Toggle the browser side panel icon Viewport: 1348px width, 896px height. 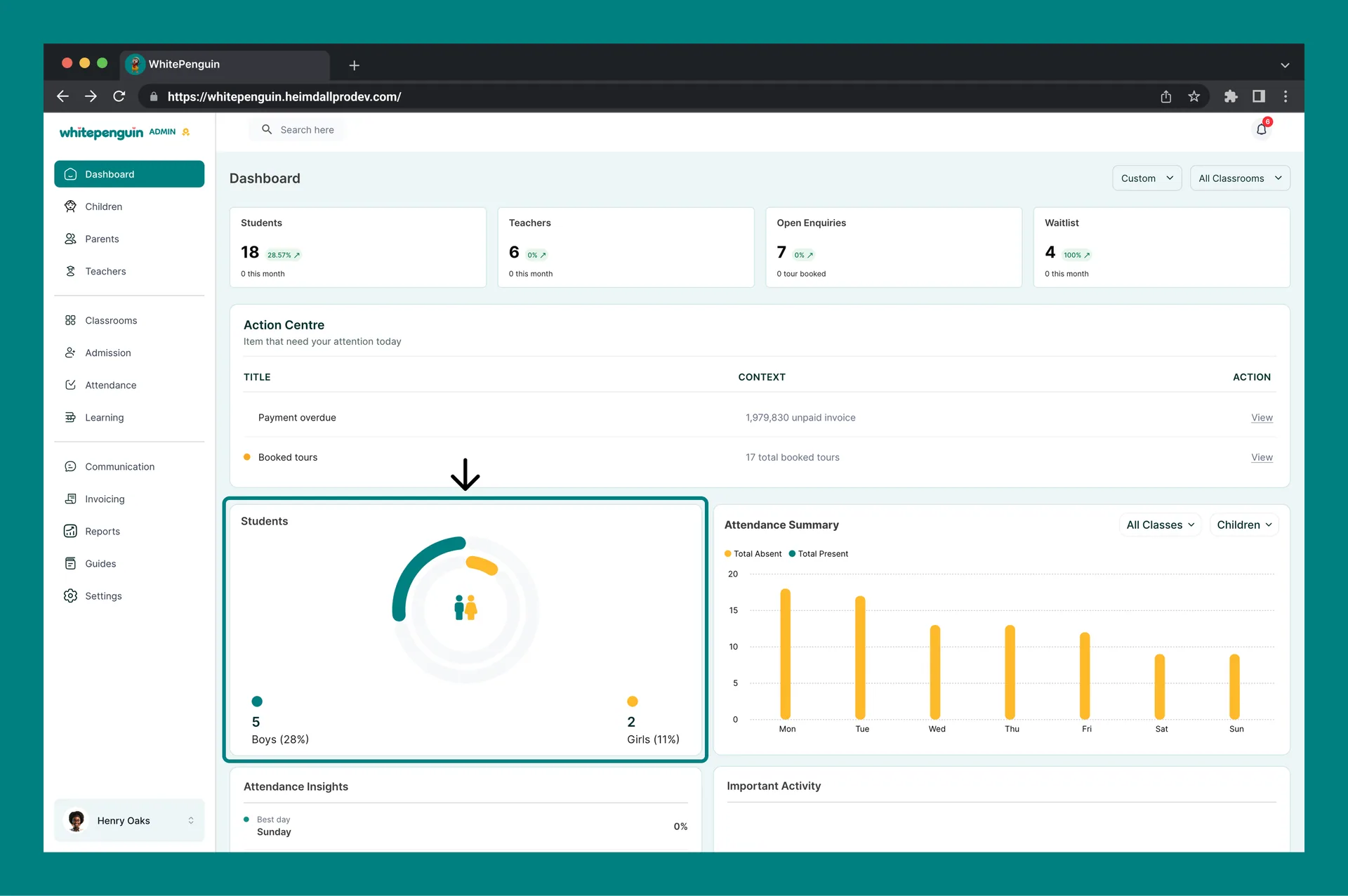pos(1259,96)
